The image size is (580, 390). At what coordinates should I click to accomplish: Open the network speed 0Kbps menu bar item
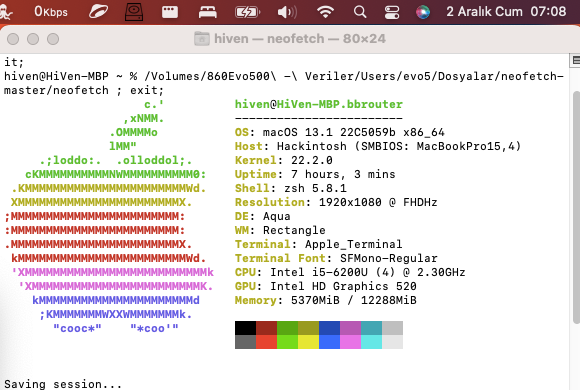click(x=51, y=12)
